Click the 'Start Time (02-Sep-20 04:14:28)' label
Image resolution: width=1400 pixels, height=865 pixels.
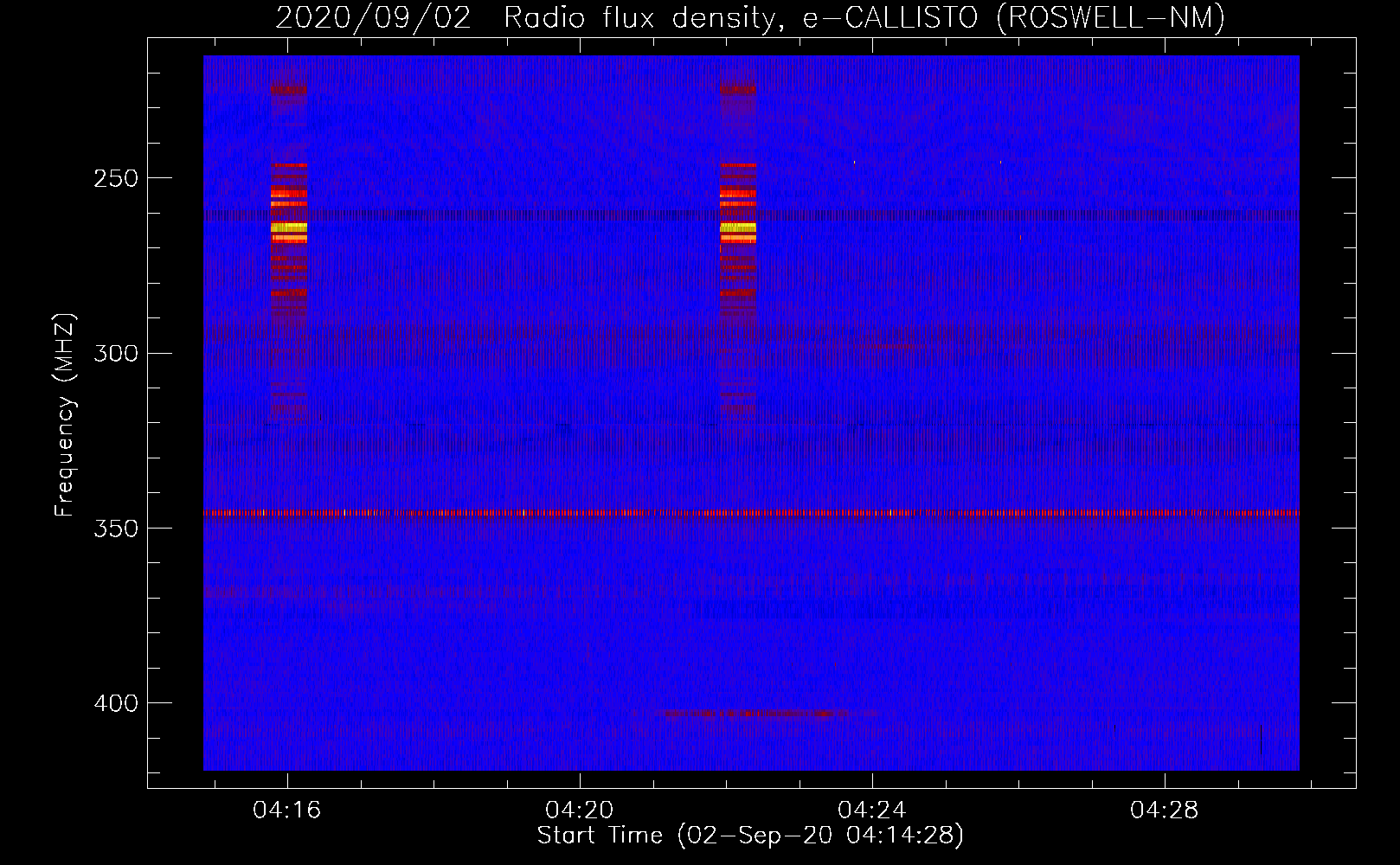tap(750, 836)
